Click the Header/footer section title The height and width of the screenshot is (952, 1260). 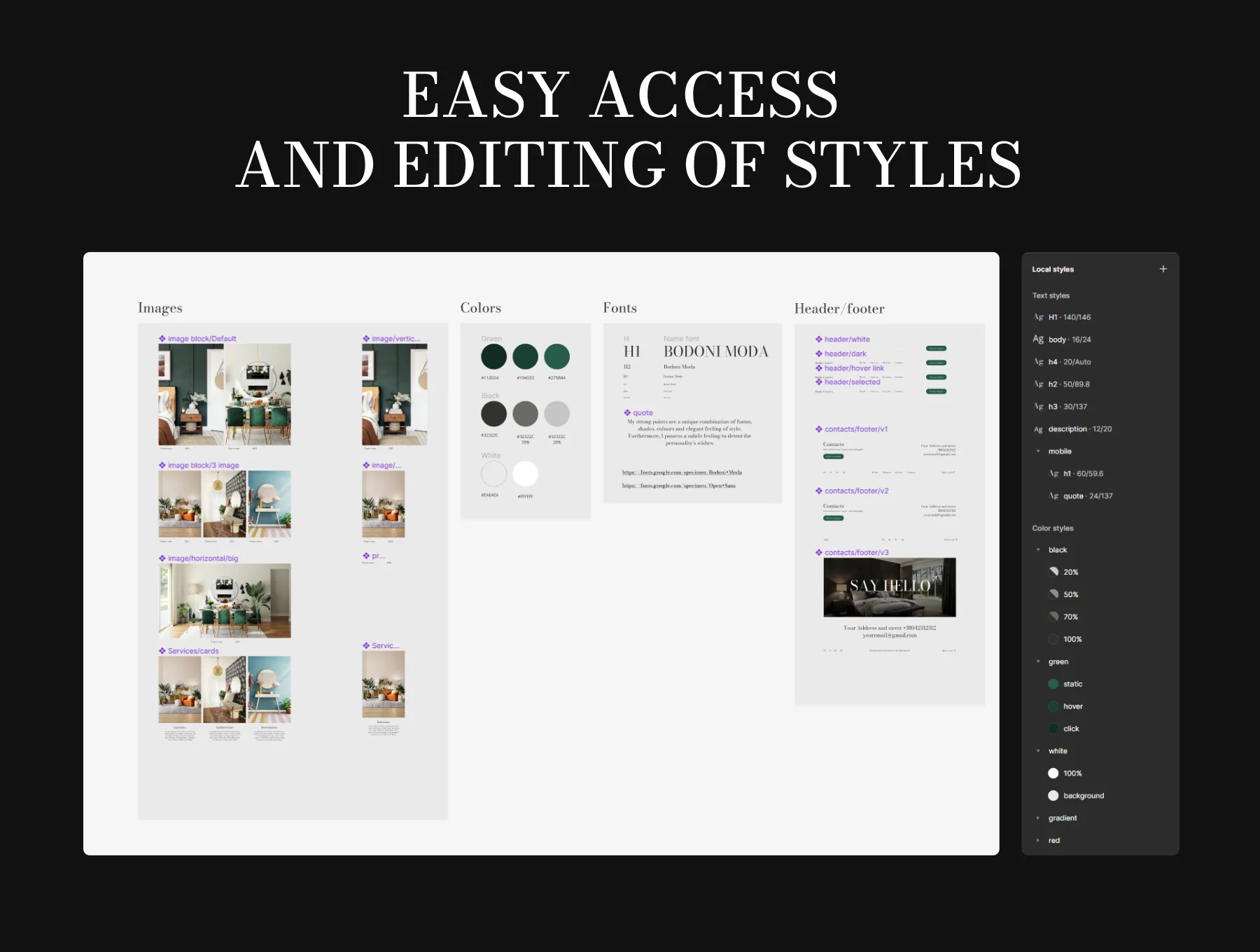coord(839,309)
